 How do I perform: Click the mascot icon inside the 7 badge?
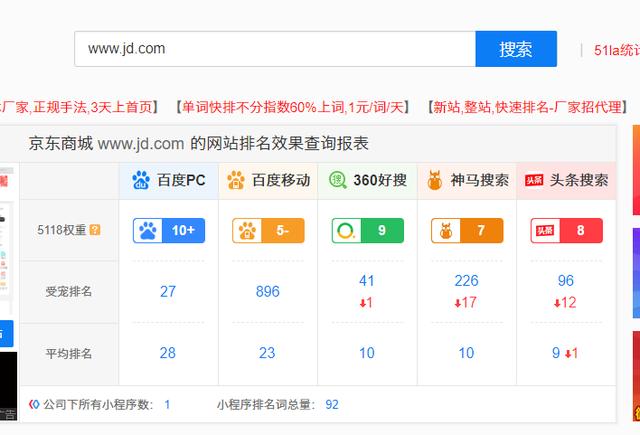pyautogui.click(x=446, y=231)
